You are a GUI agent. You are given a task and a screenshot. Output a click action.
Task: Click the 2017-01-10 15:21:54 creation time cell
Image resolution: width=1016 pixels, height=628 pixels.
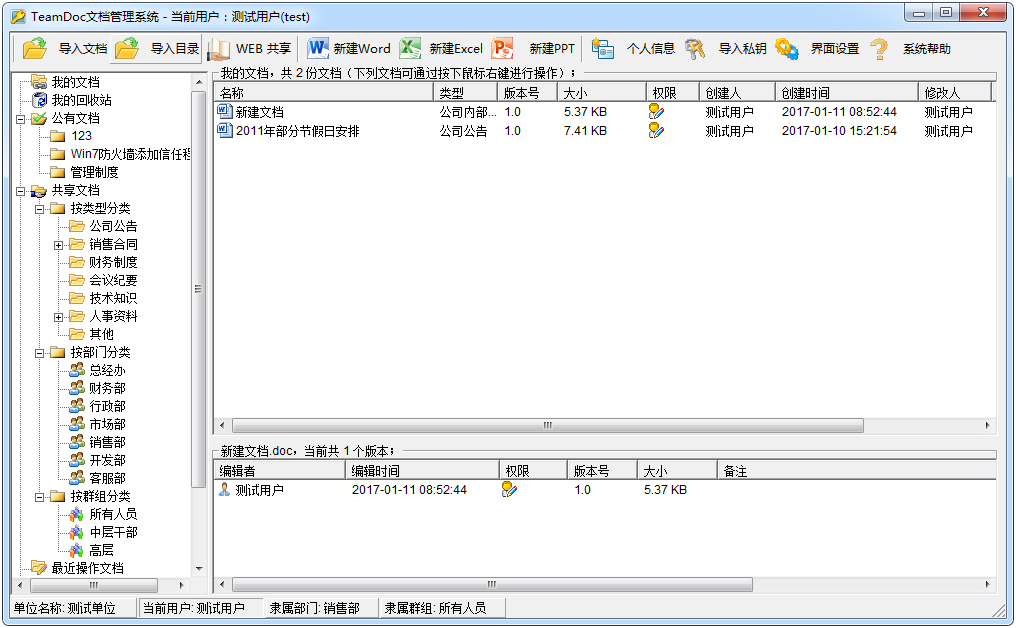tap(839, 130)
